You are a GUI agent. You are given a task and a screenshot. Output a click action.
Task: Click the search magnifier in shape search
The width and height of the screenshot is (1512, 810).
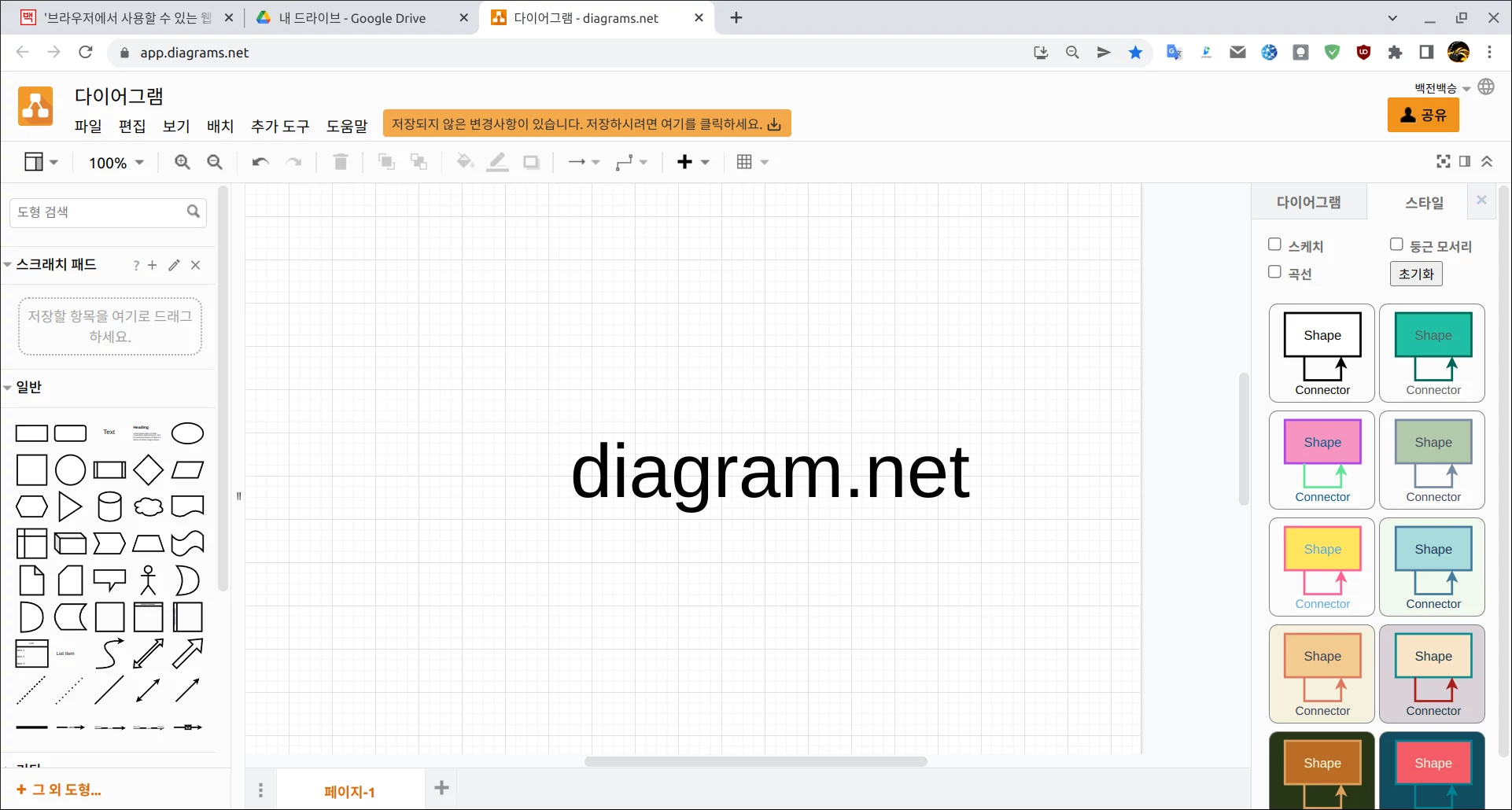tap(194, 212)
